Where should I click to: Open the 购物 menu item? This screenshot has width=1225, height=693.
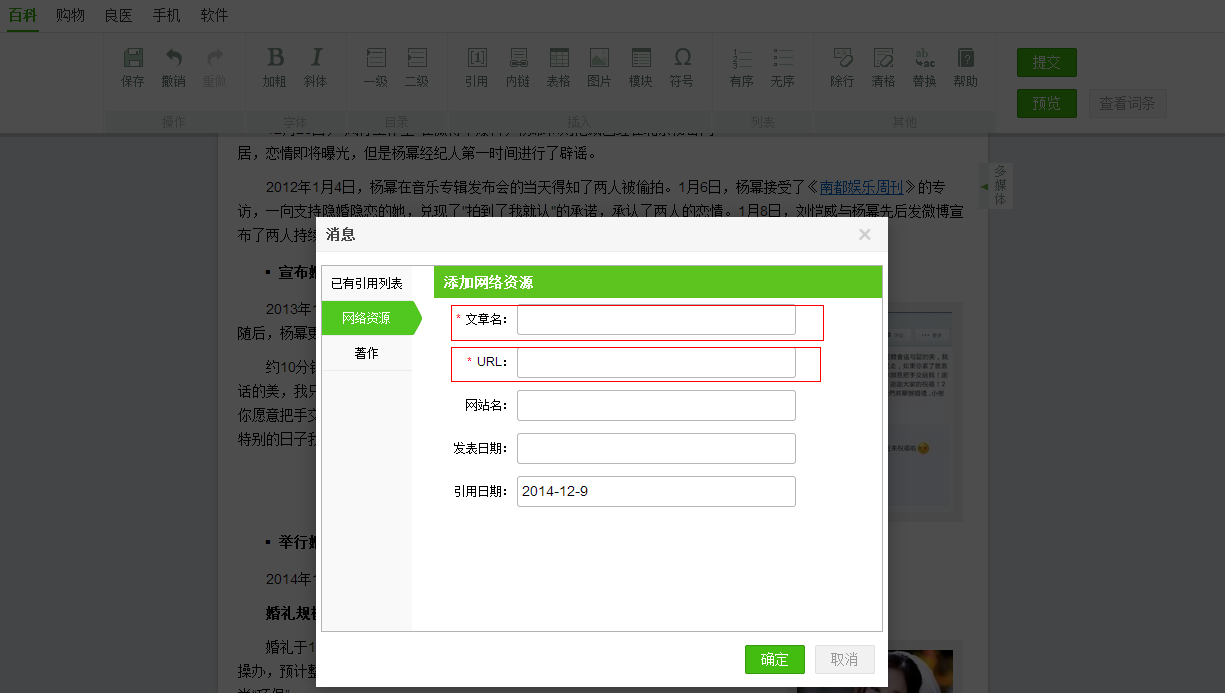(70, 15)
